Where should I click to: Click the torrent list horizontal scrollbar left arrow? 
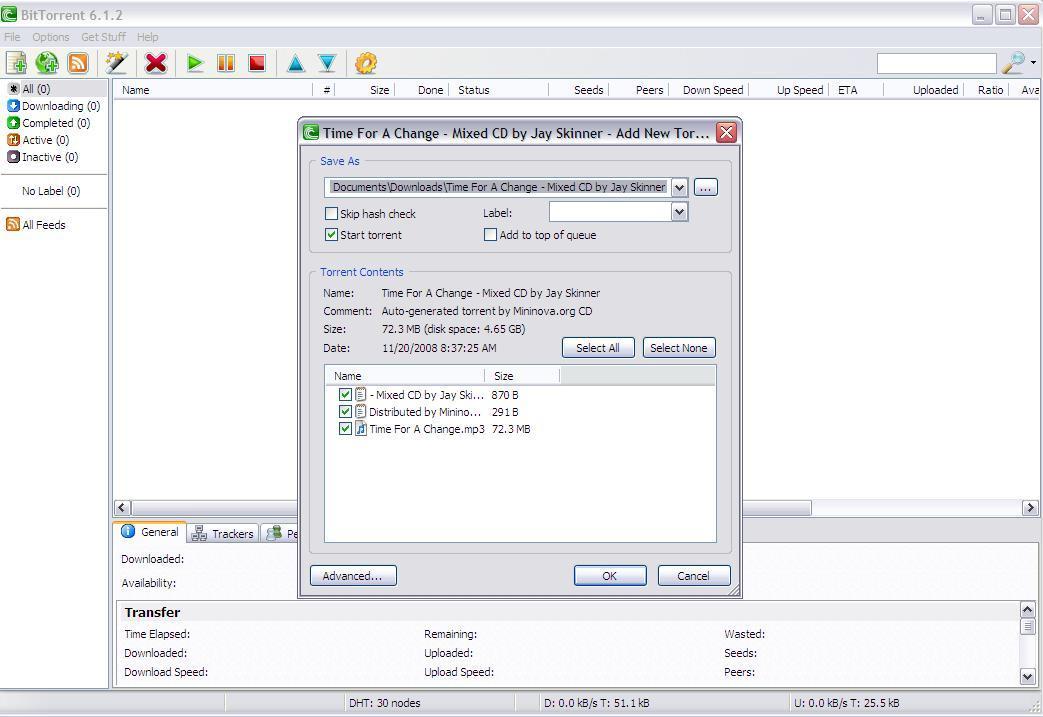pyautogui.click(x=122, y=508)
